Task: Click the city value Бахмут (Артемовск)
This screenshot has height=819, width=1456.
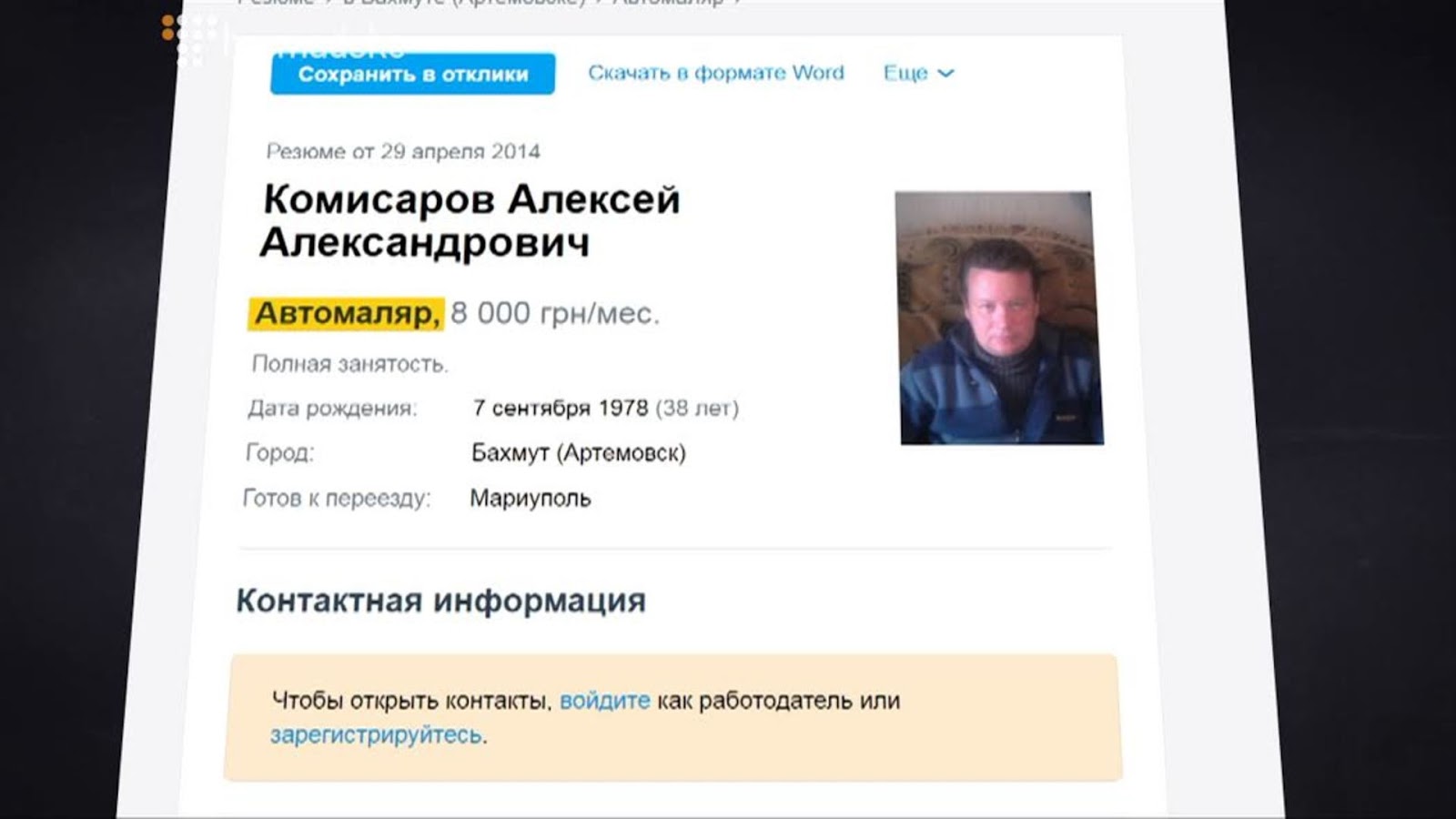Action: [579, 452]
